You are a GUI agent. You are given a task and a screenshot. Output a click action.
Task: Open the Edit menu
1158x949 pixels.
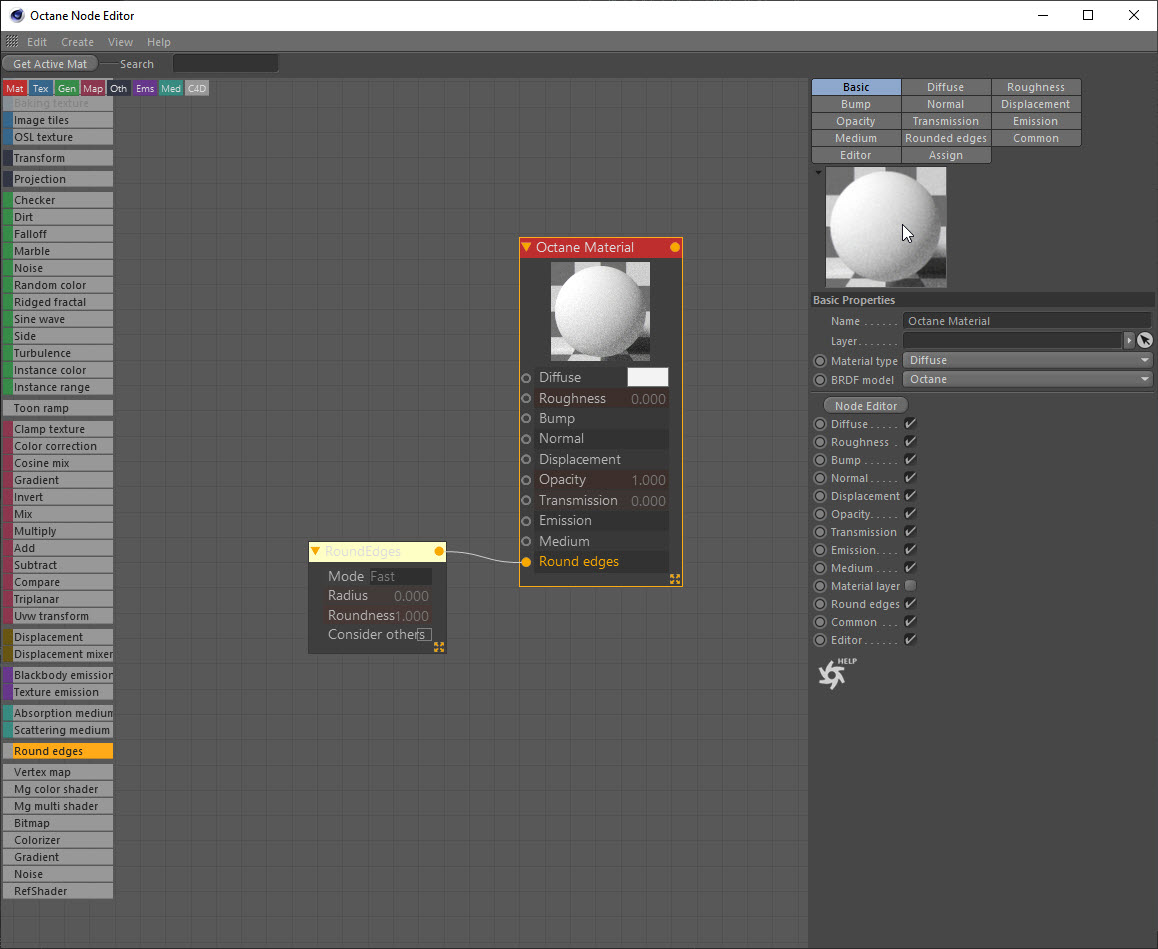tap(37, 42)
